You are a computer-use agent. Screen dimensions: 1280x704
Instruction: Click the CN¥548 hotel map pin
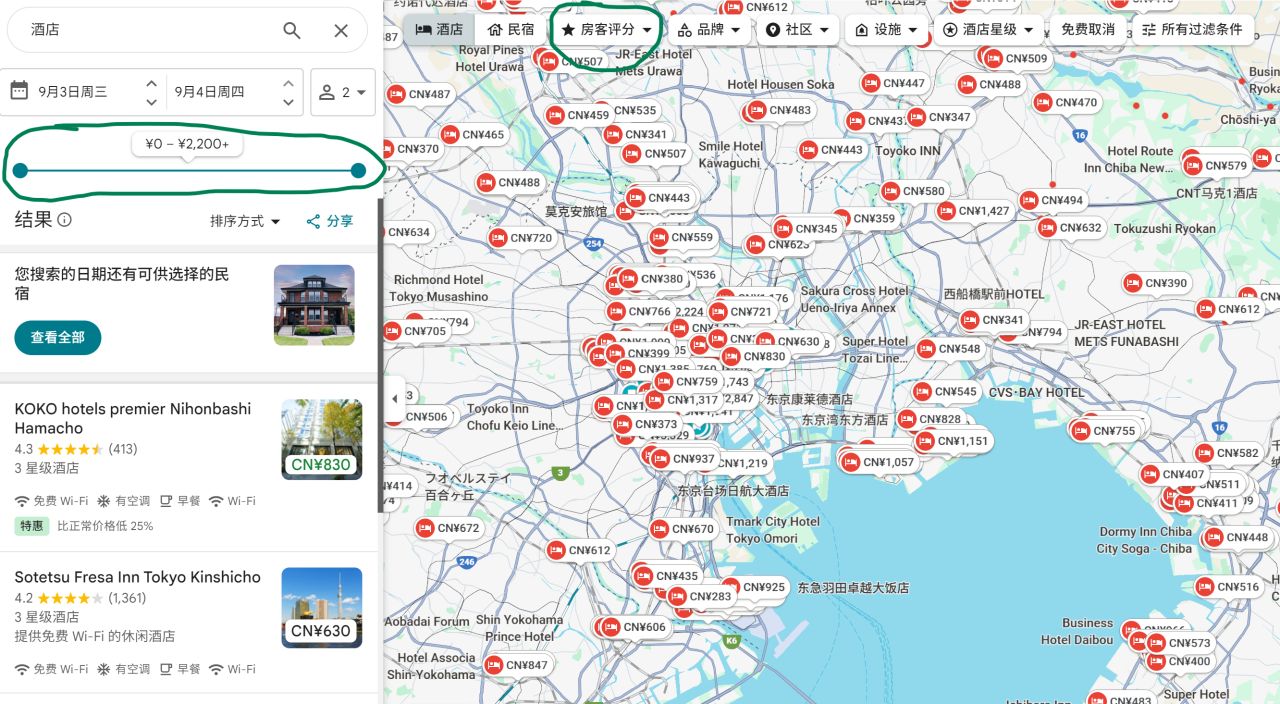(x=950, y=349)
